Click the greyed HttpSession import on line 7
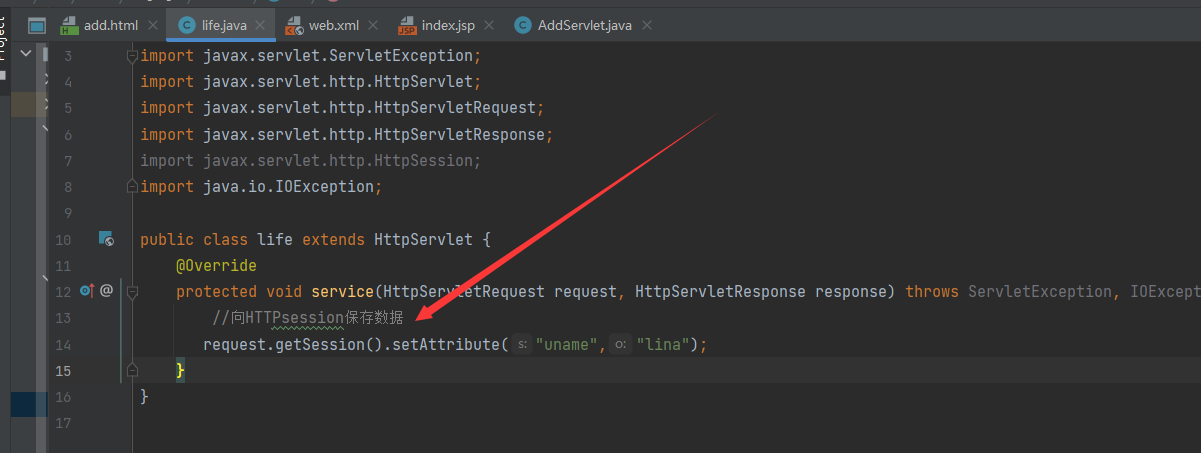Viewport: 1201px width, 453px height. [x=311, y=161]
